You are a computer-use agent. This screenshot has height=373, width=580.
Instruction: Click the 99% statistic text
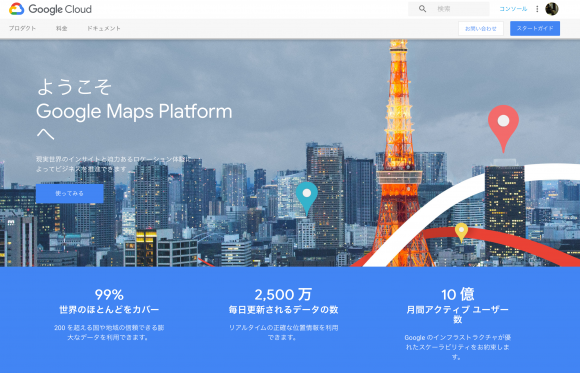click(109, 295)
